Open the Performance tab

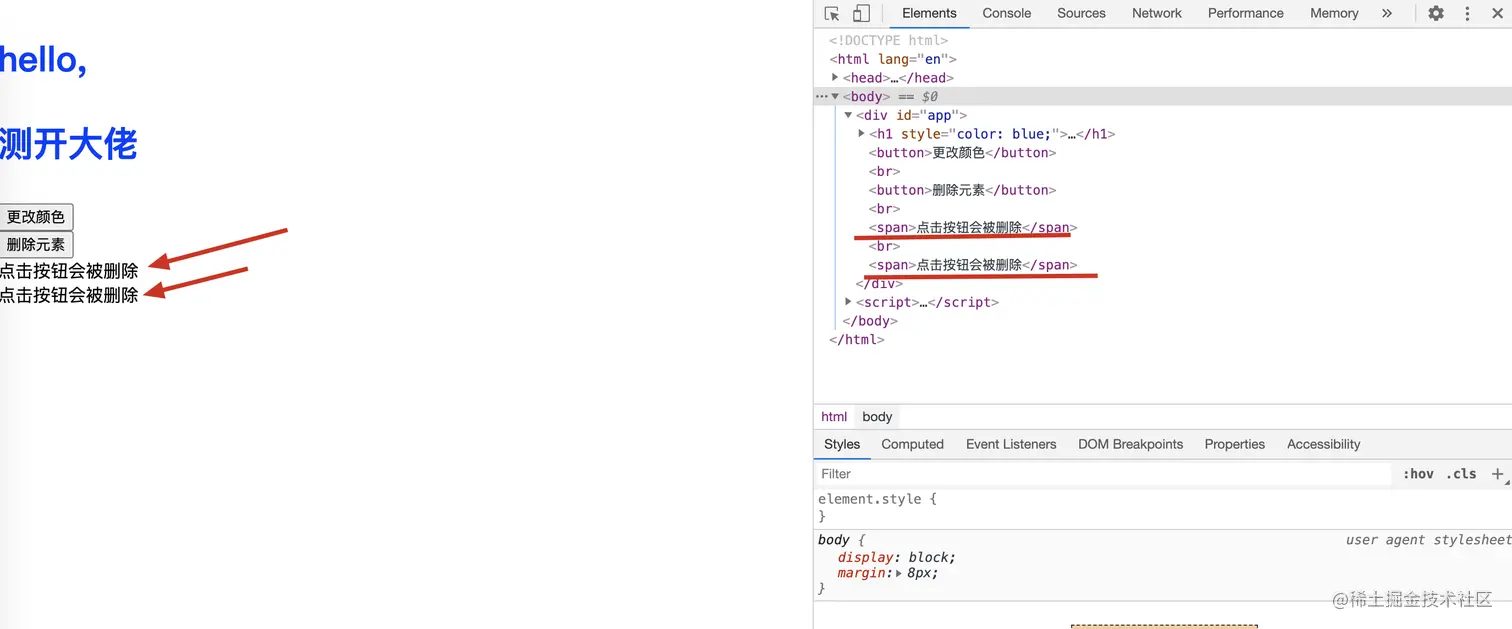[1245, 14]
